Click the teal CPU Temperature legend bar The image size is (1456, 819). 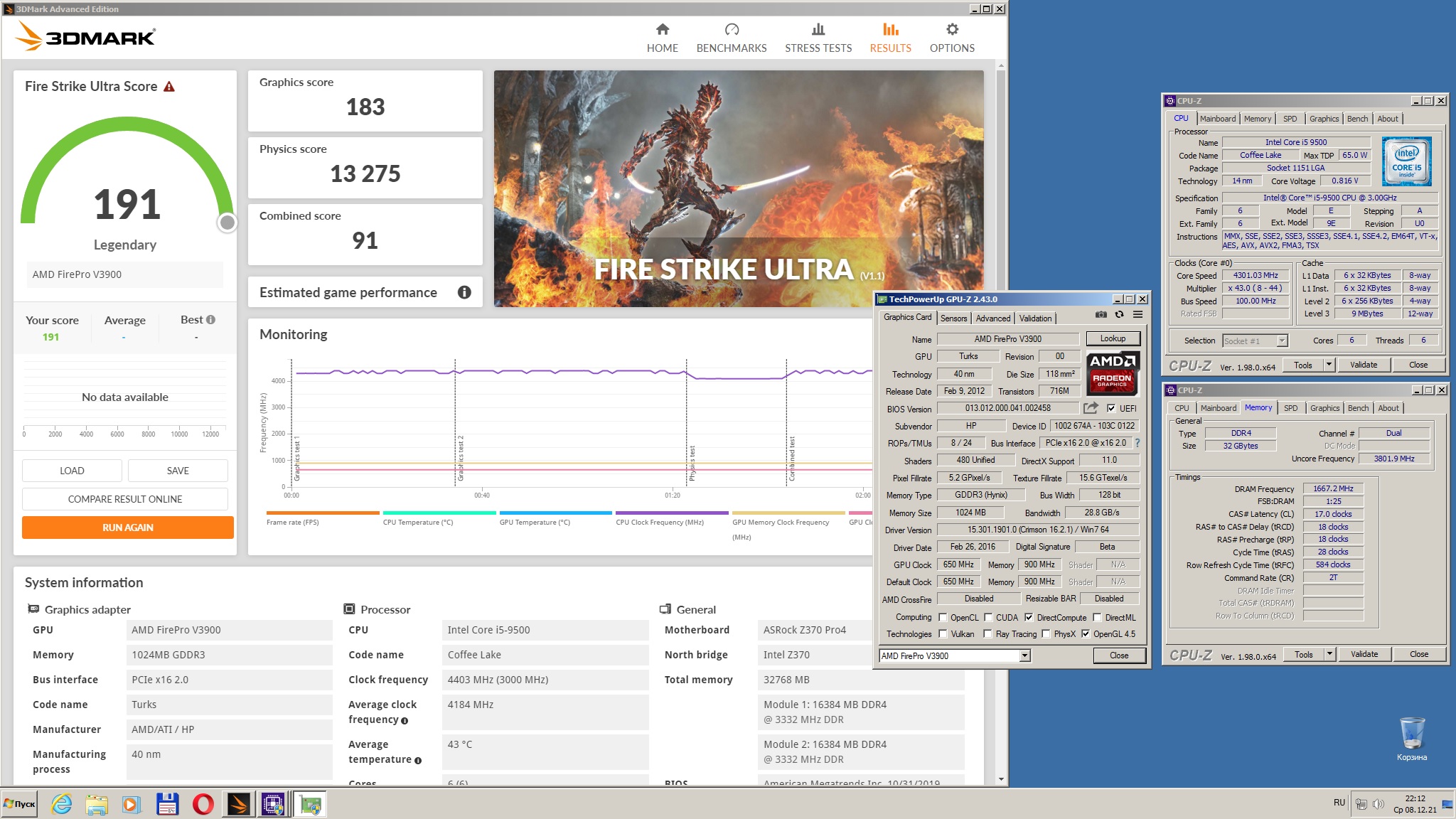point(439,513)
